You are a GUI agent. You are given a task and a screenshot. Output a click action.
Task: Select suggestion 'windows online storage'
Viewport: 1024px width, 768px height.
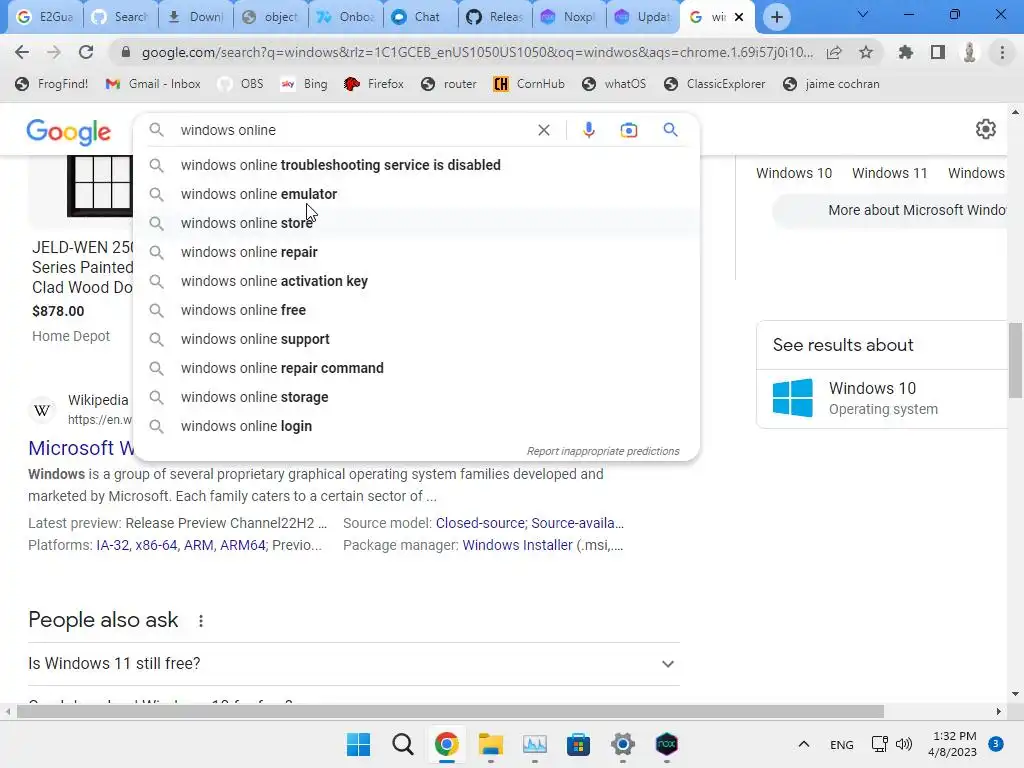point(416,397)
